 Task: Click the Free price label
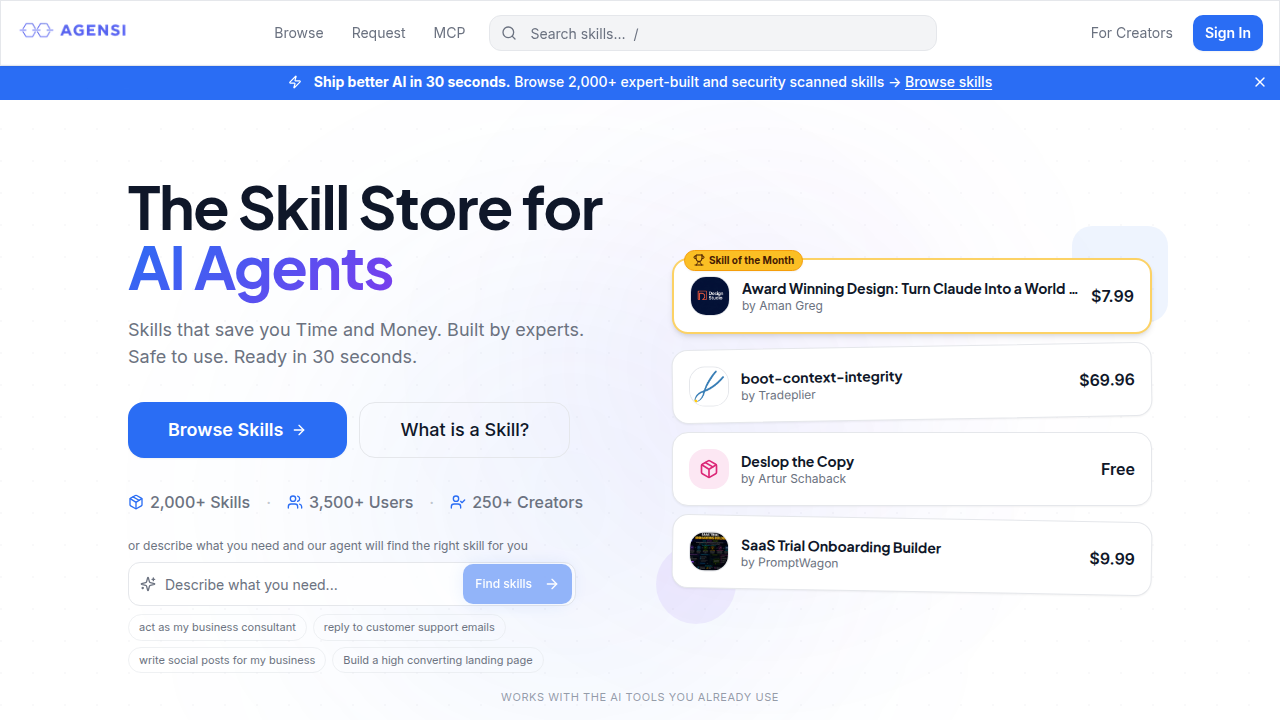pyautogui.click(x=1117, y=469)
